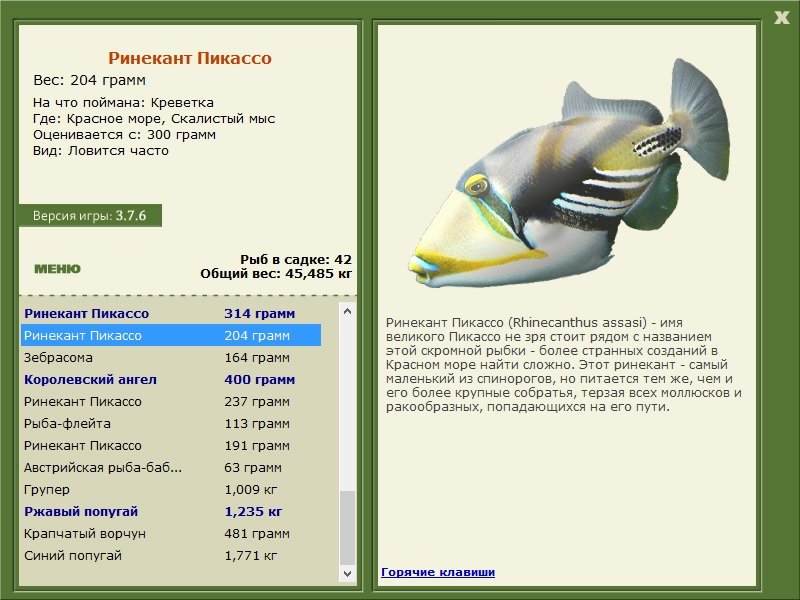Open the МЕНЮ button
800x600 pixels.
pos(57,269)
